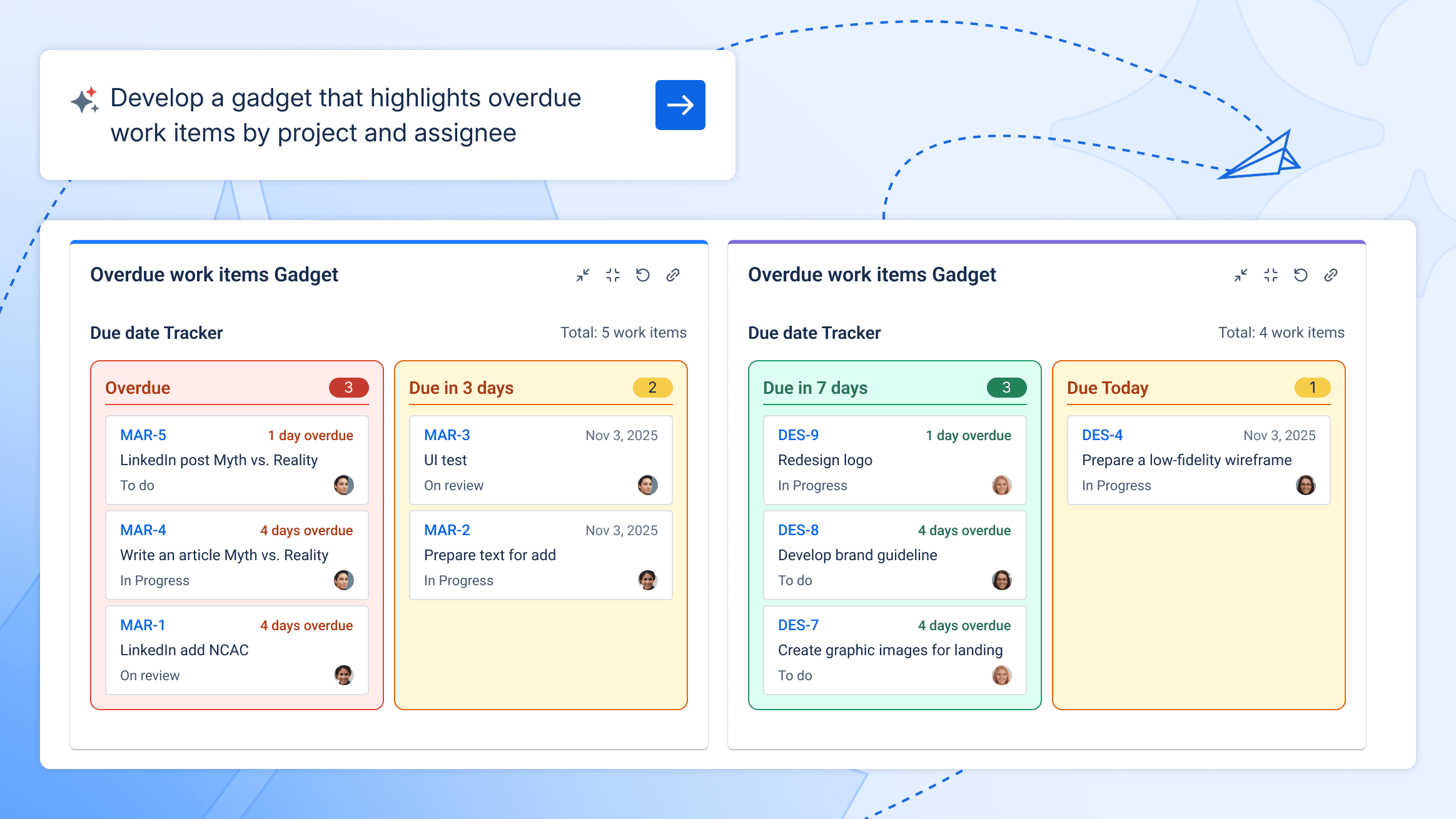Submit the gadget prompt with the arrow button

(x=680, y=105)
